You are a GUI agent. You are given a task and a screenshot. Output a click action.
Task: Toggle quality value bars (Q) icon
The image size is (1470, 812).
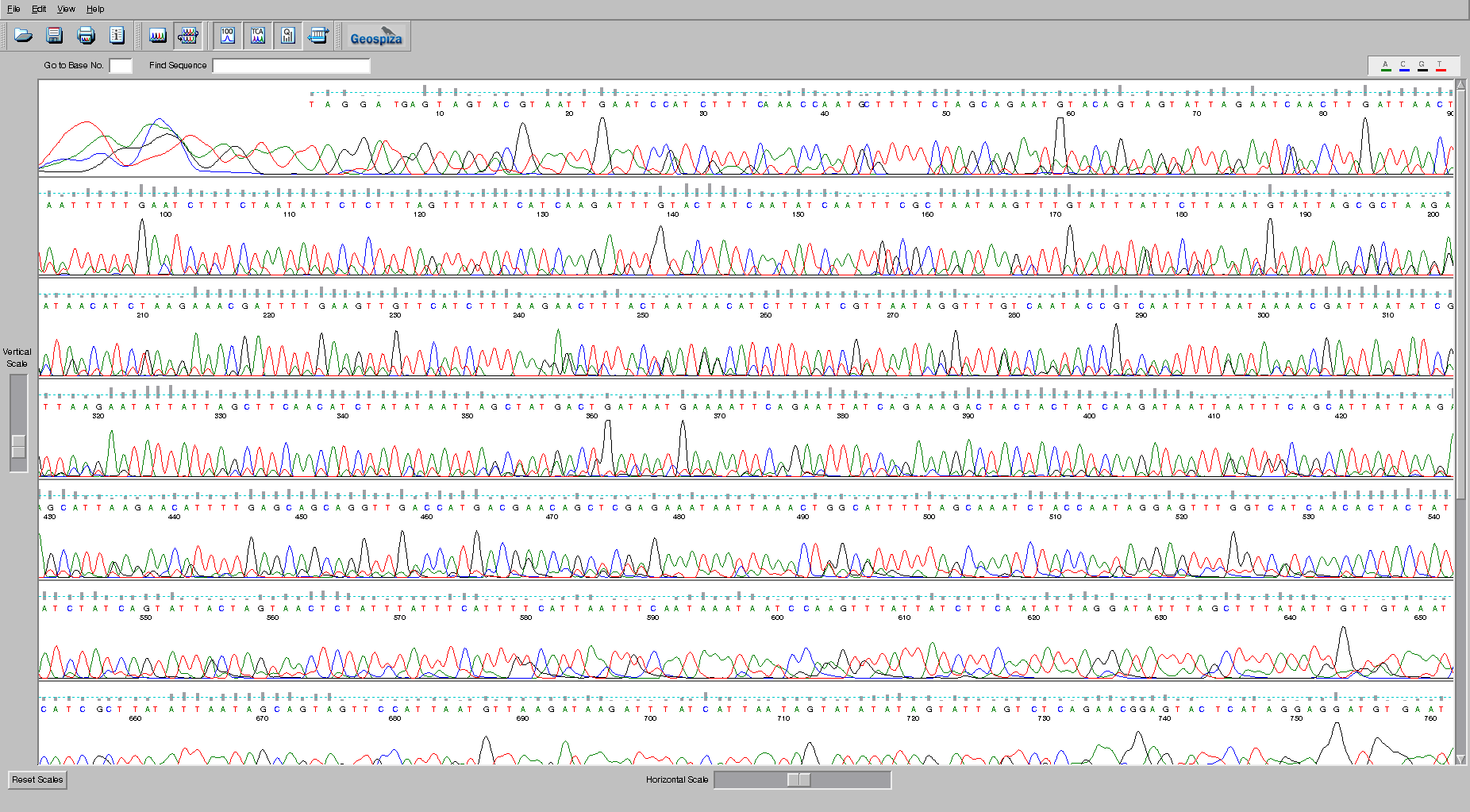[288, 36]
